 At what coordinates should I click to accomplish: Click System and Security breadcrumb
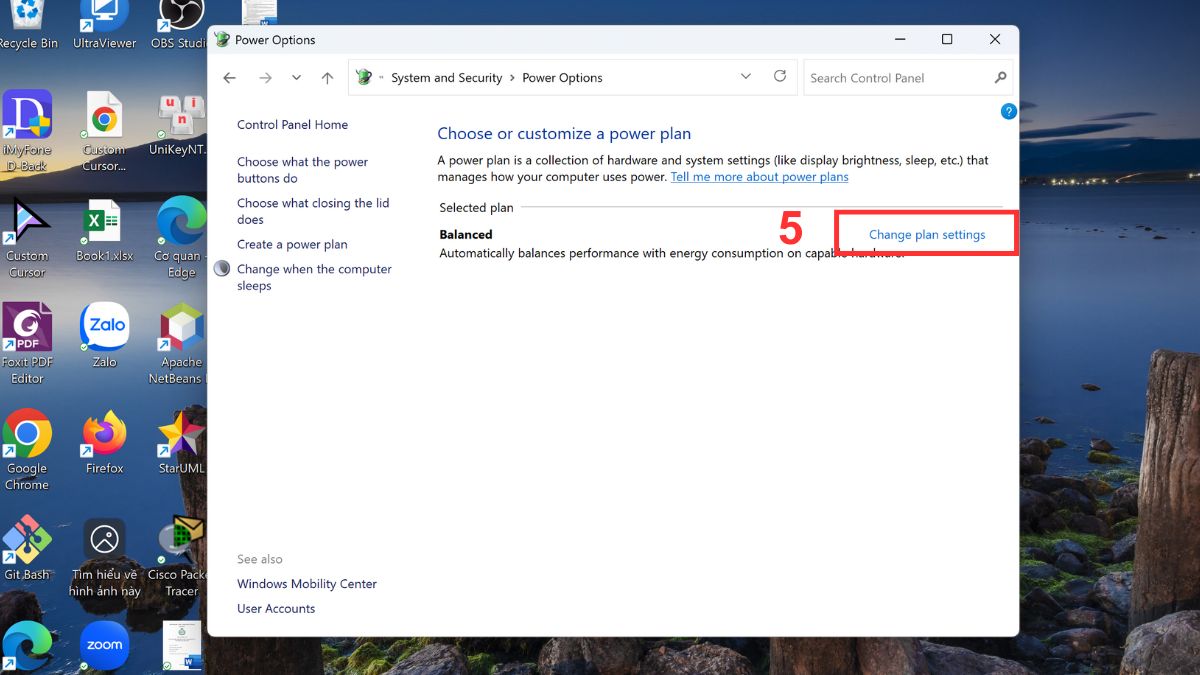click(x=446, y=78)
